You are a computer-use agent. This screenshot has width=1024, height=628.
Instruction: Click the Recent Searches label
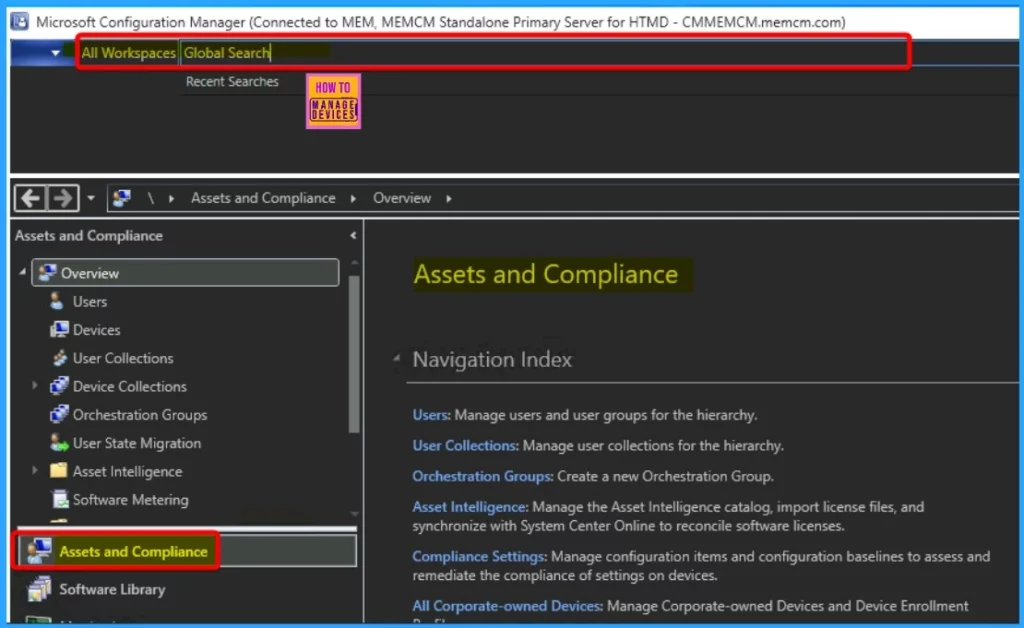click(x=232, y=82)
